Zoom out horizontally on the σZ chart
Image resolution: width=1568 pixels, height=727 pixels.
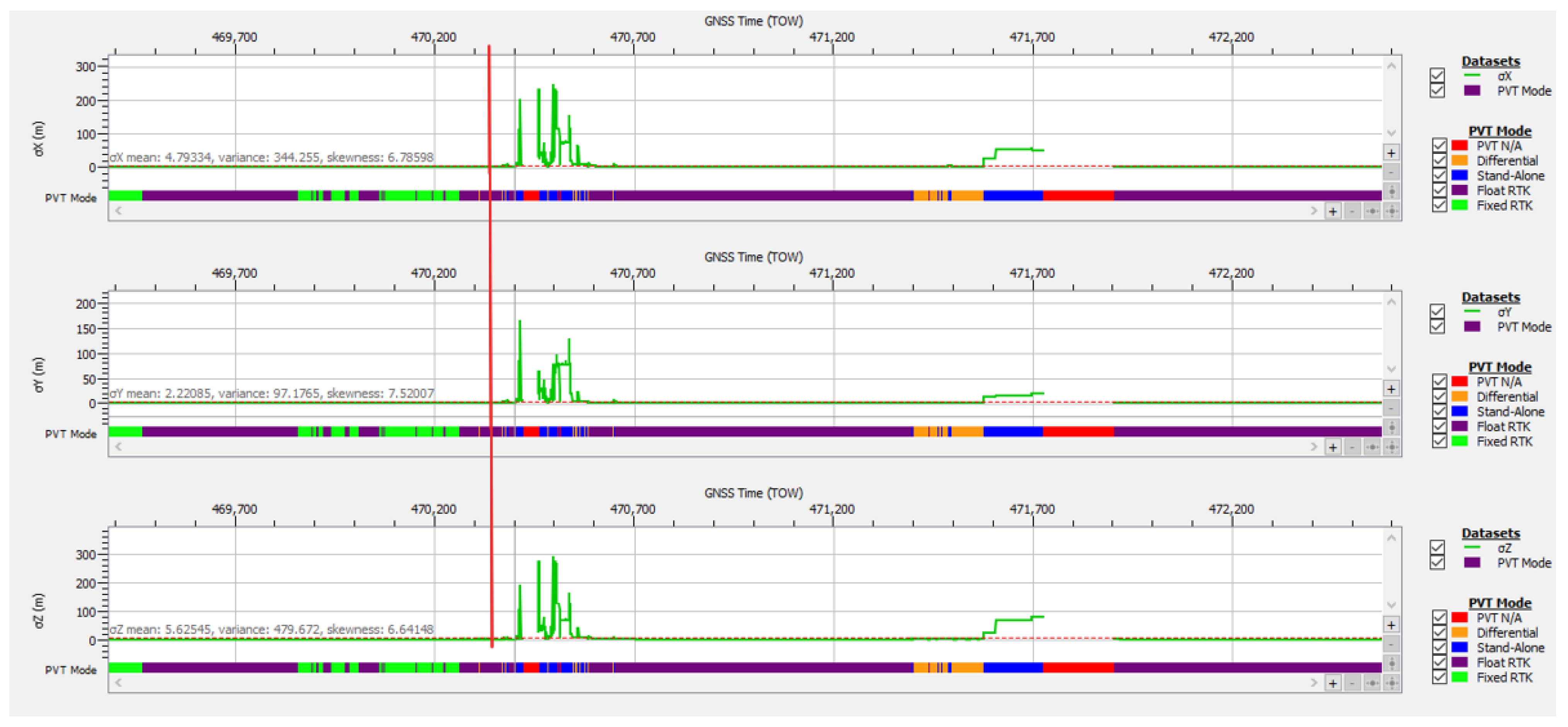1352,683
